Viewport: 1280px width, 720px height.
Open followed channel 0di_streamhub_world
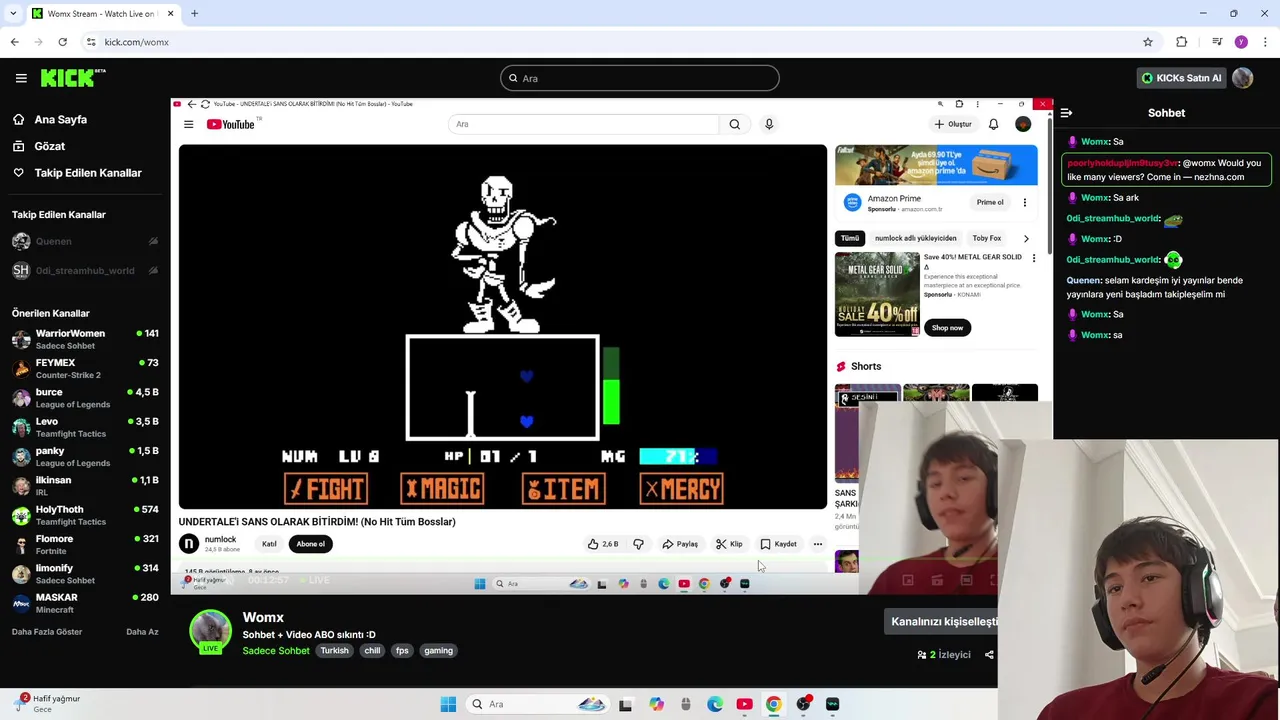[85, 270]
